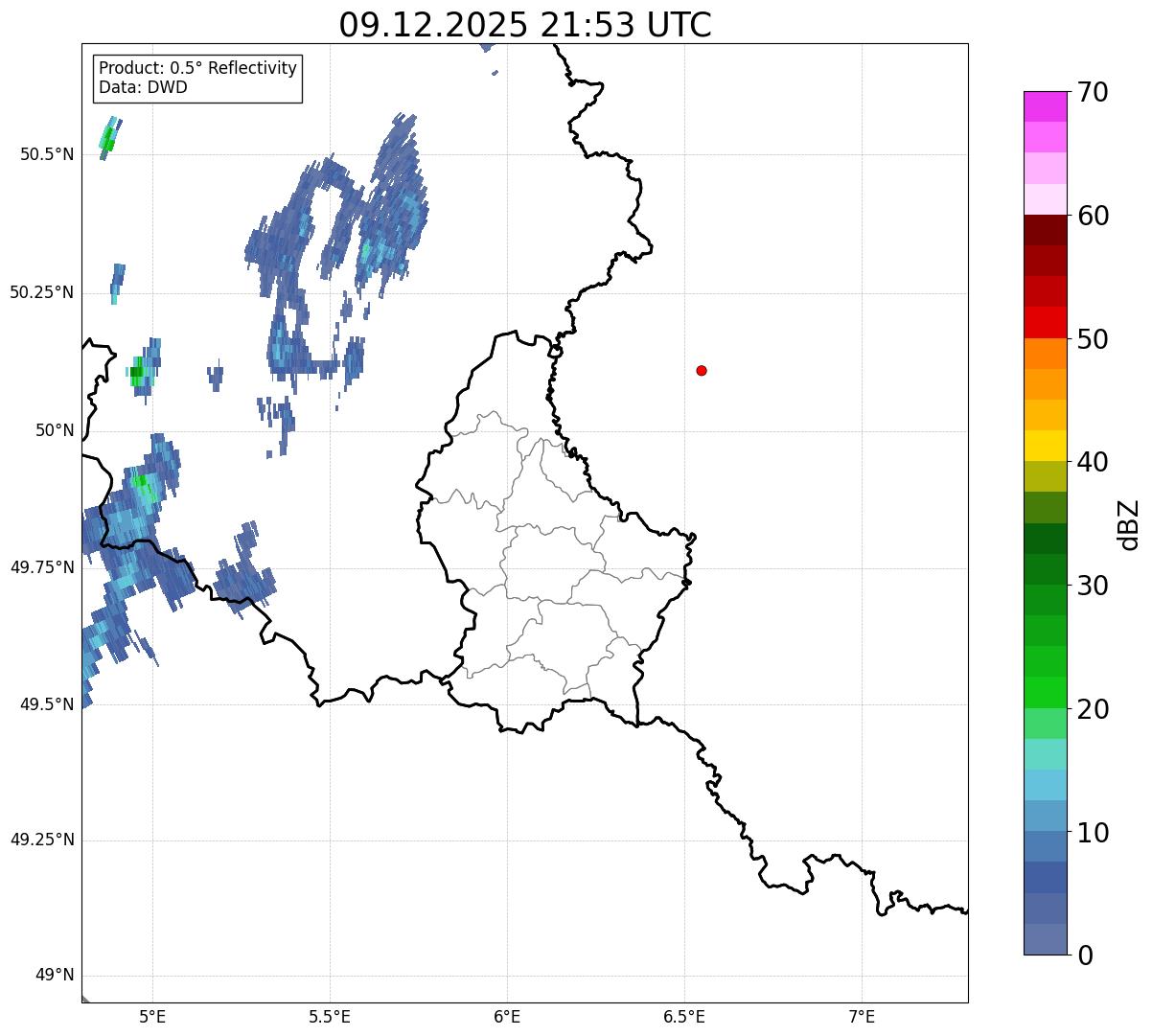Click the longitude label 6.5°E
The height and width of the screenshot is (1036, 1152).
684,1016
